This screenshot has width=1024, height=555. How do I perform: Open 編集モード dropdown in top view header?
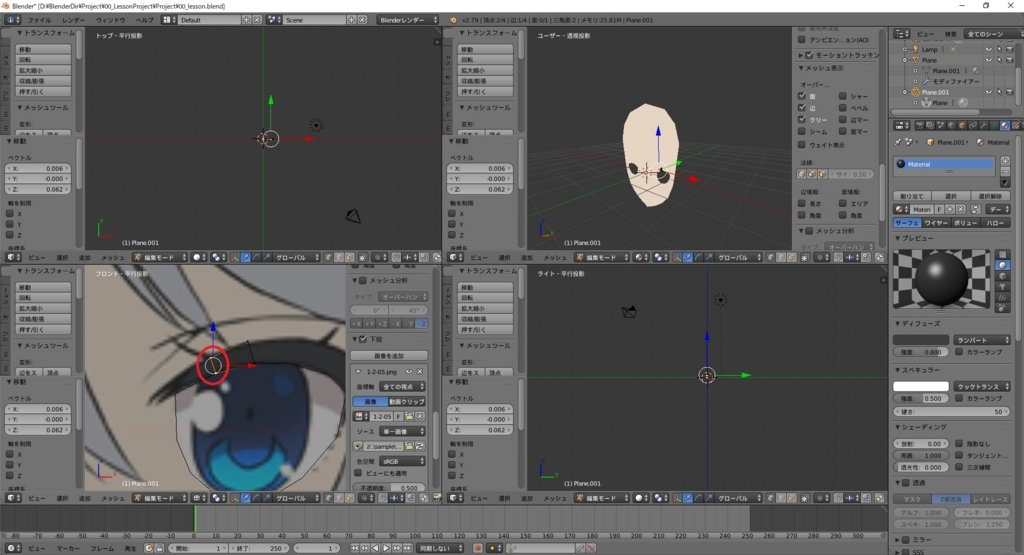coord(160,257)
